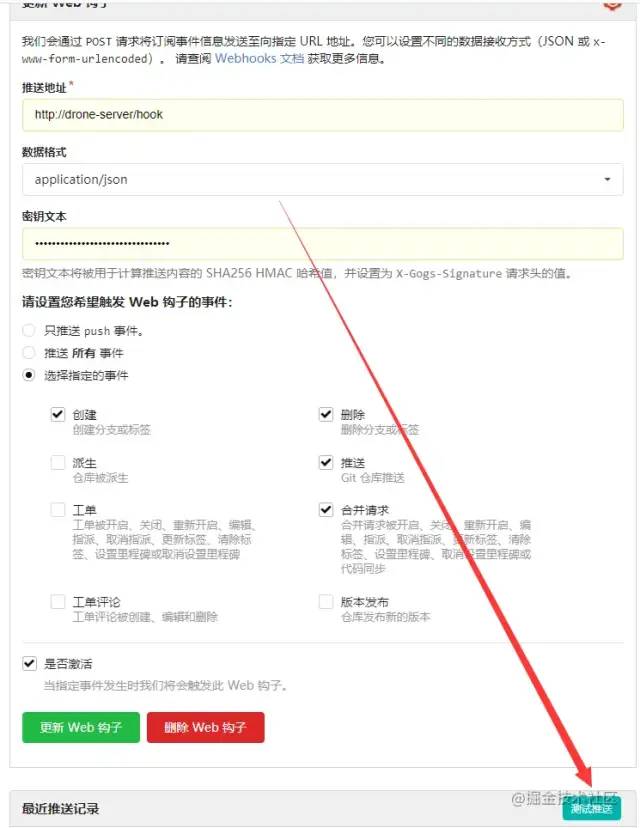Uncheck the 删除 event checkbox
Screen dimensions: 640x828
[326, 415]
